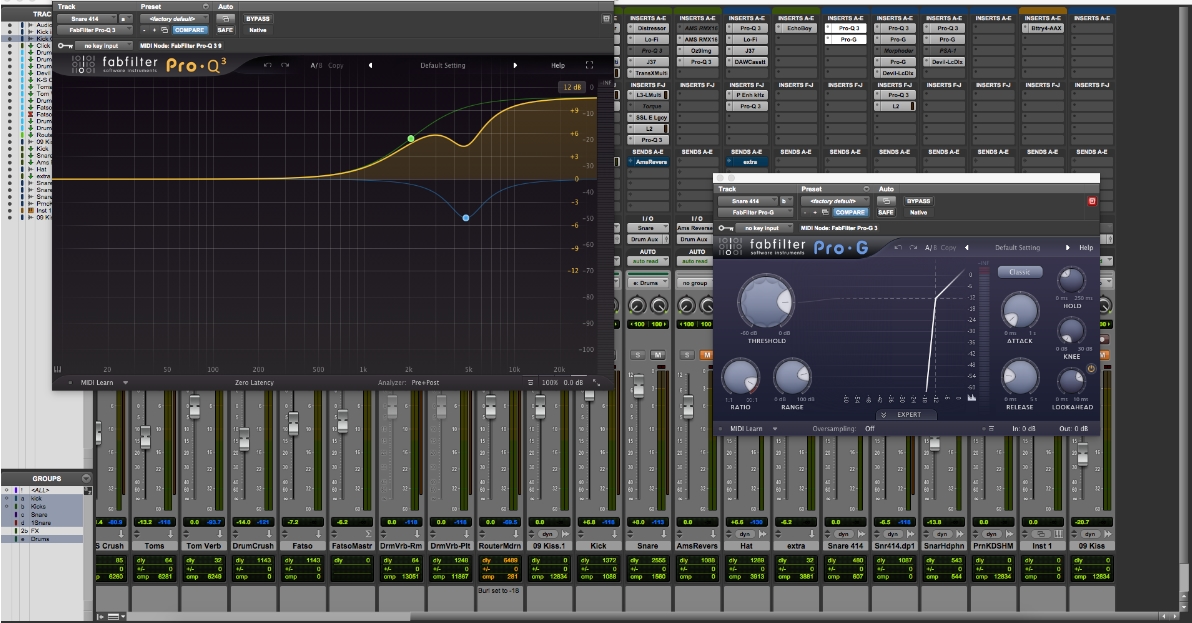The image size is (1192, 623).
Task: Toggle BYPASS in the Pro-Q 3 window
Action: point(258,18)
